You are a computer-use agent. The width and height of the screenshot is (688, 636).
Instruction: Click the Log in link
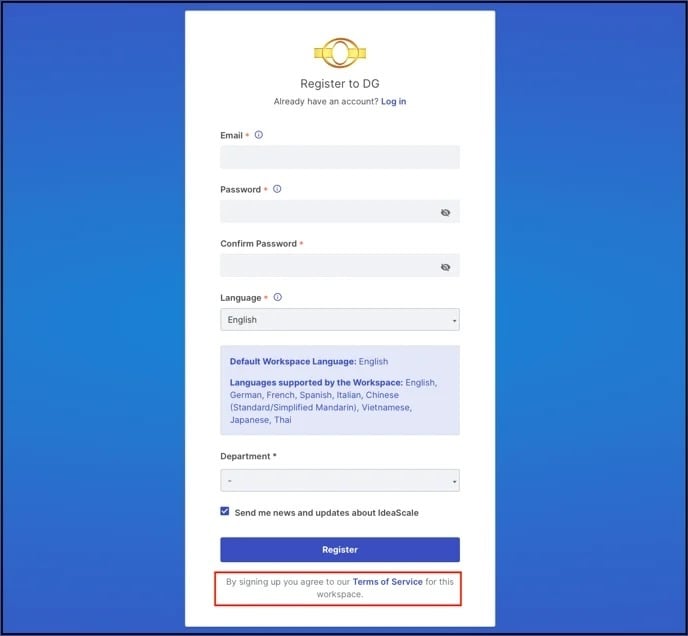pyautogui.click(x=394, y=101)
